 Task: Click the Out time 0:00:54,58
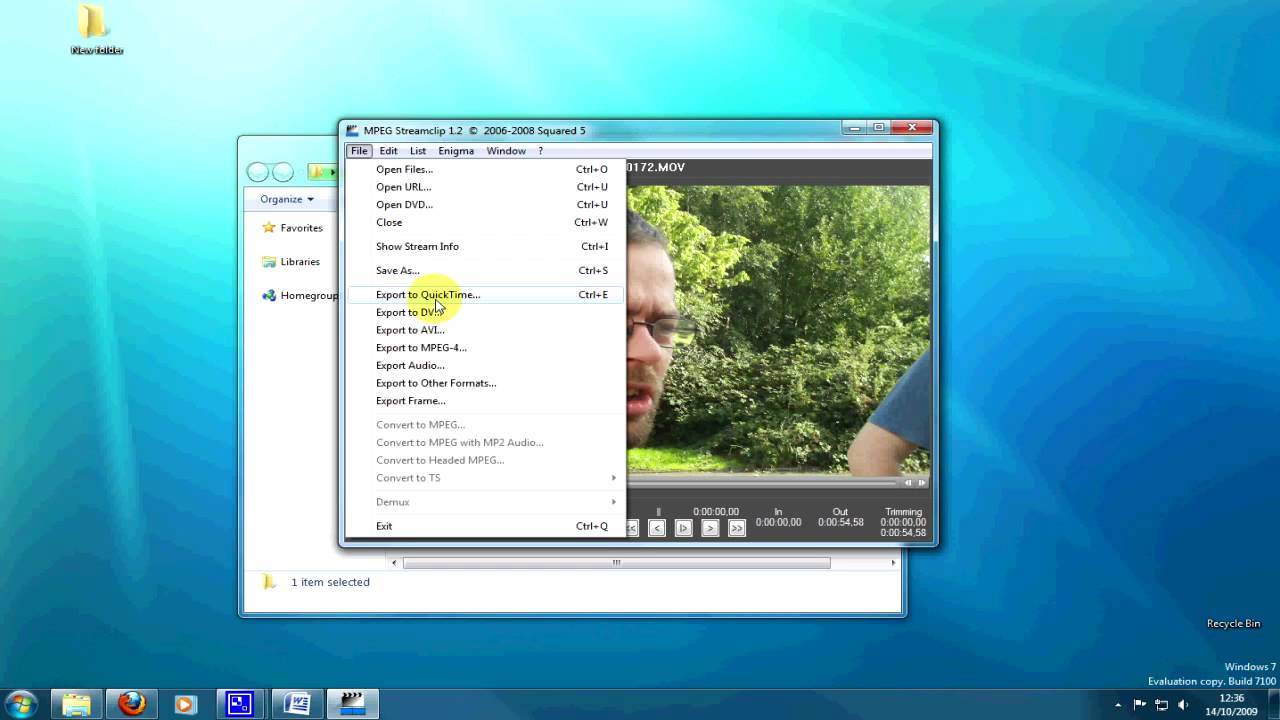pos(840,523)
